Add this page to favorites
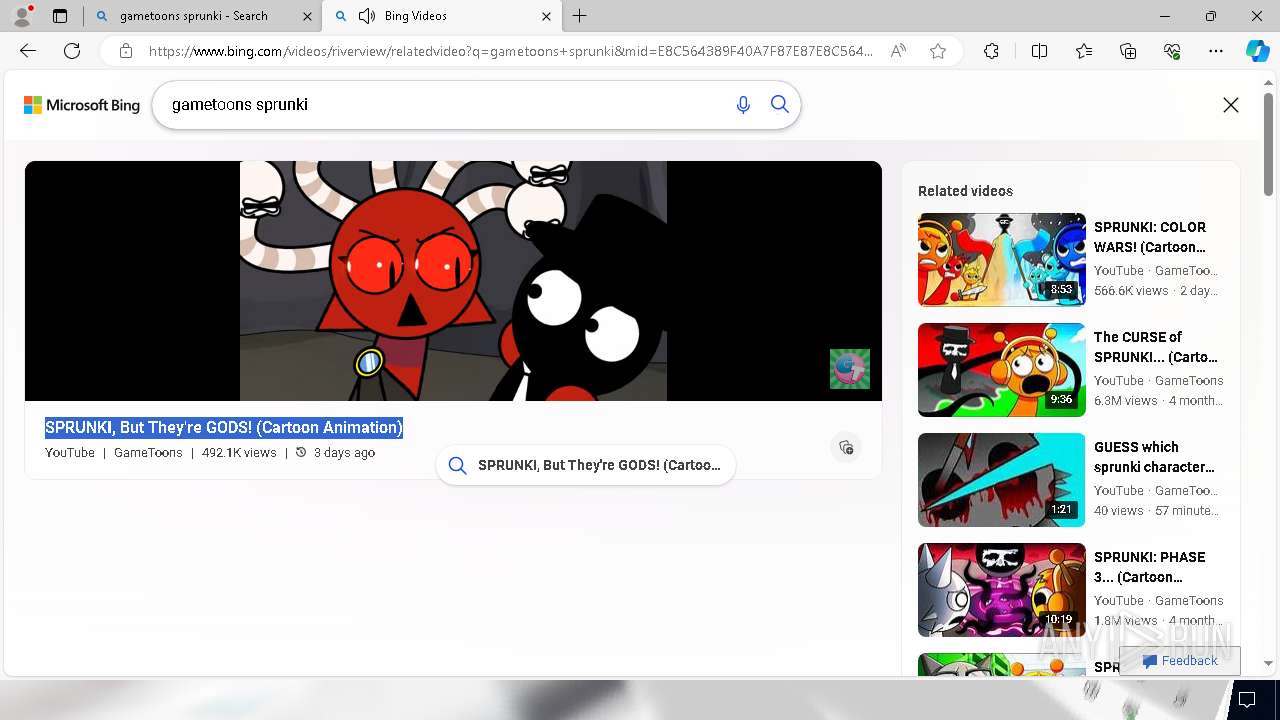Image resolution: width=1280 pixels, height=720 pixels. [938, 51]
